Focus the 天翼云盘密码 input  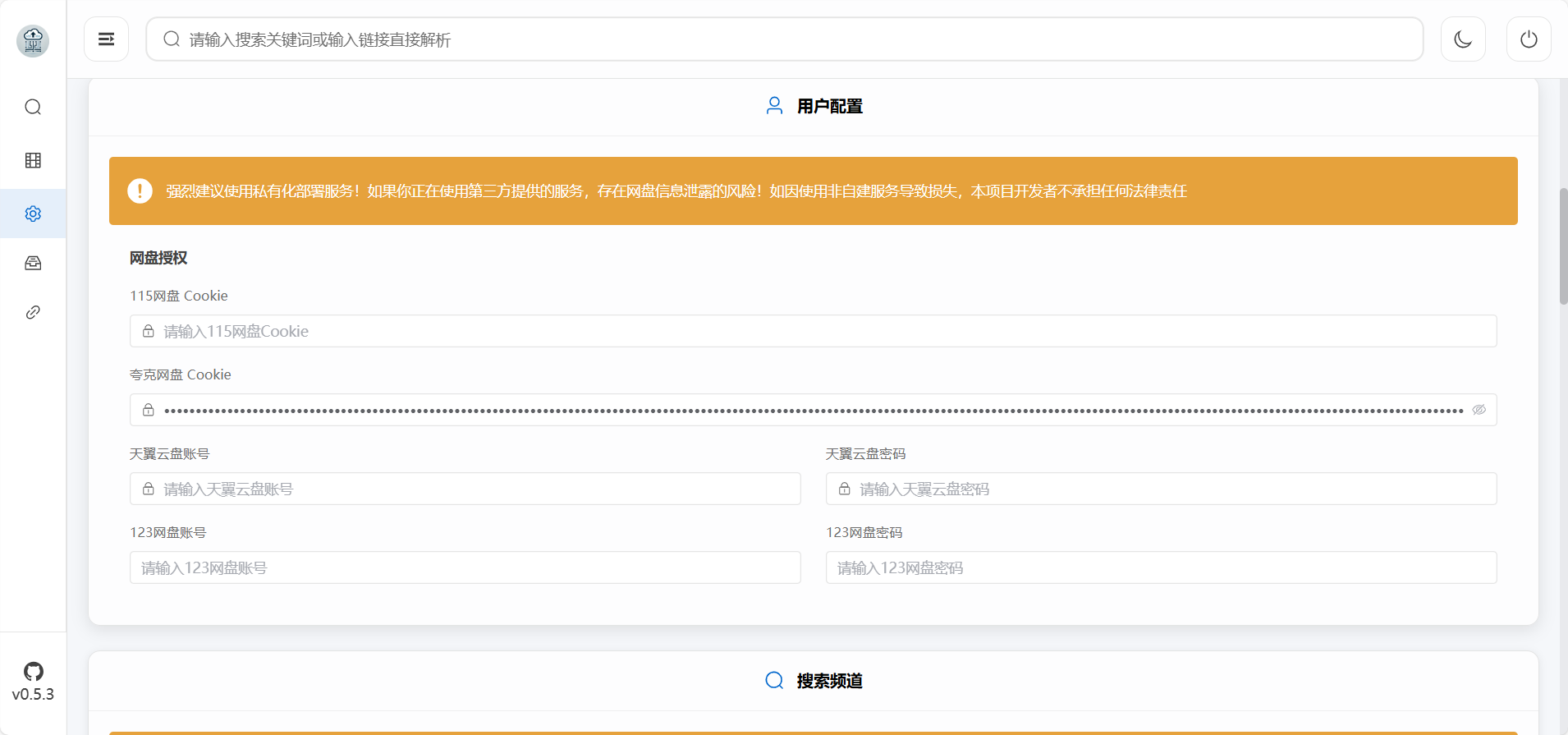tap(1162, 489)
